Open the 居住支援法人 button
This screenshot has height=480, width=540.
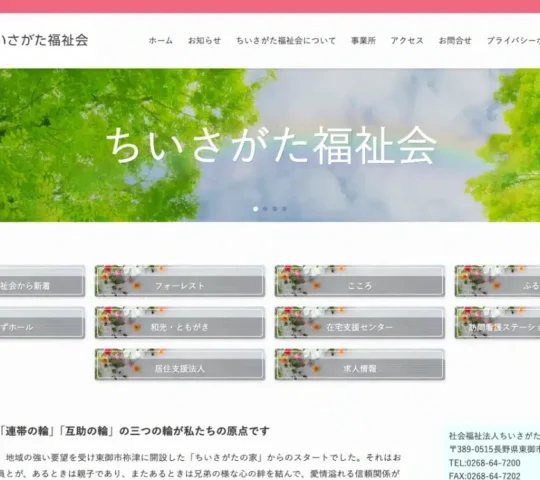[x=180, y=364]
